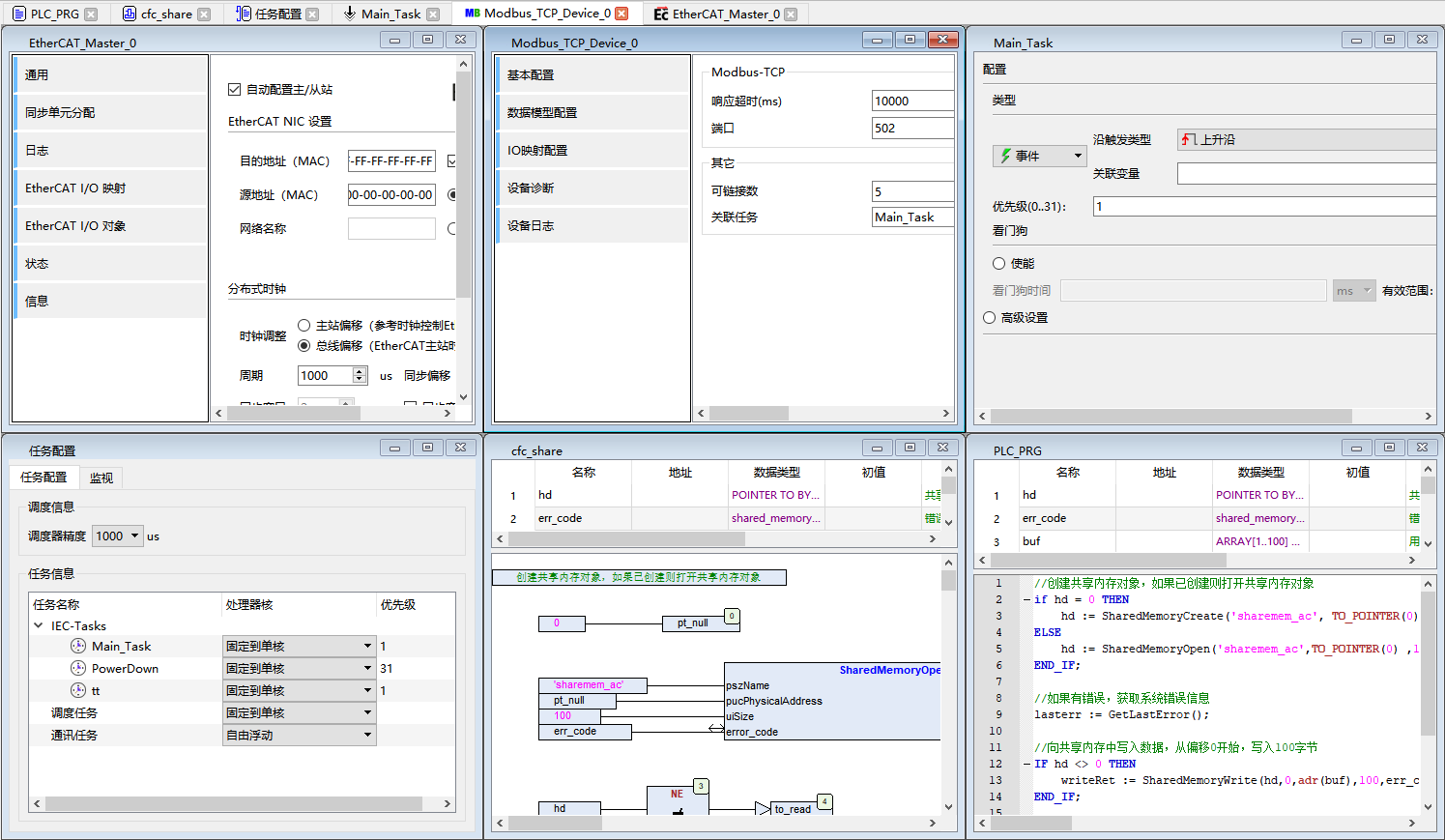1445x840 pixels.
Task: Switch to 监视 tab in 任务配置
Action: [x=101, y=478]
